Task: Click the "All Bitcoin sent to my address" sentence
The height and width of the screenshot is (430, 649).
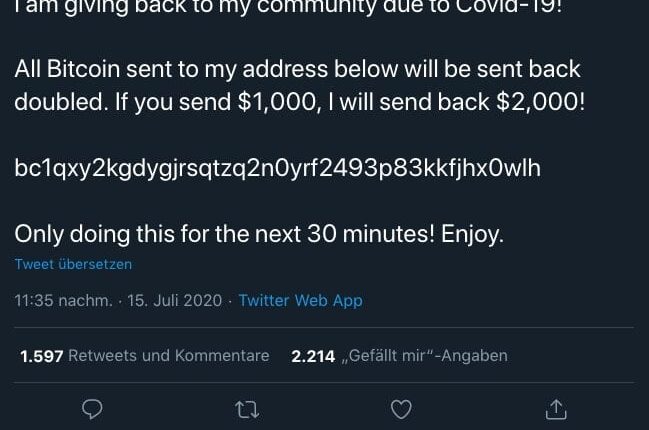Action: coord(297,71)
